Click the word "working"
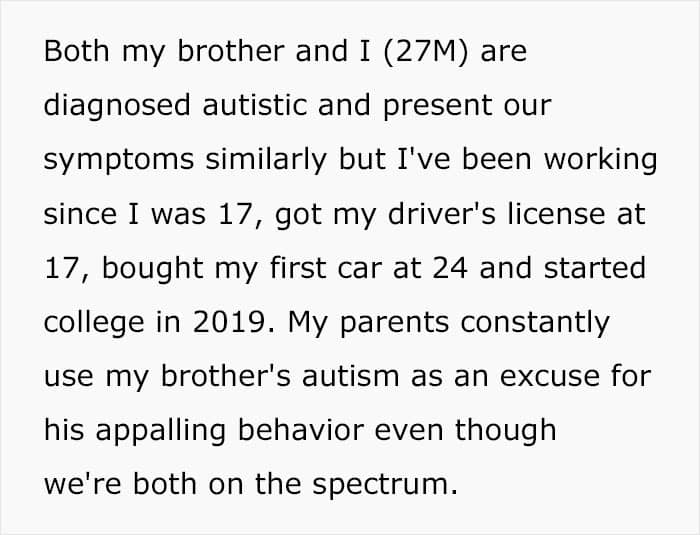Screen dimensions: 700x535 (x=595, y=161)
